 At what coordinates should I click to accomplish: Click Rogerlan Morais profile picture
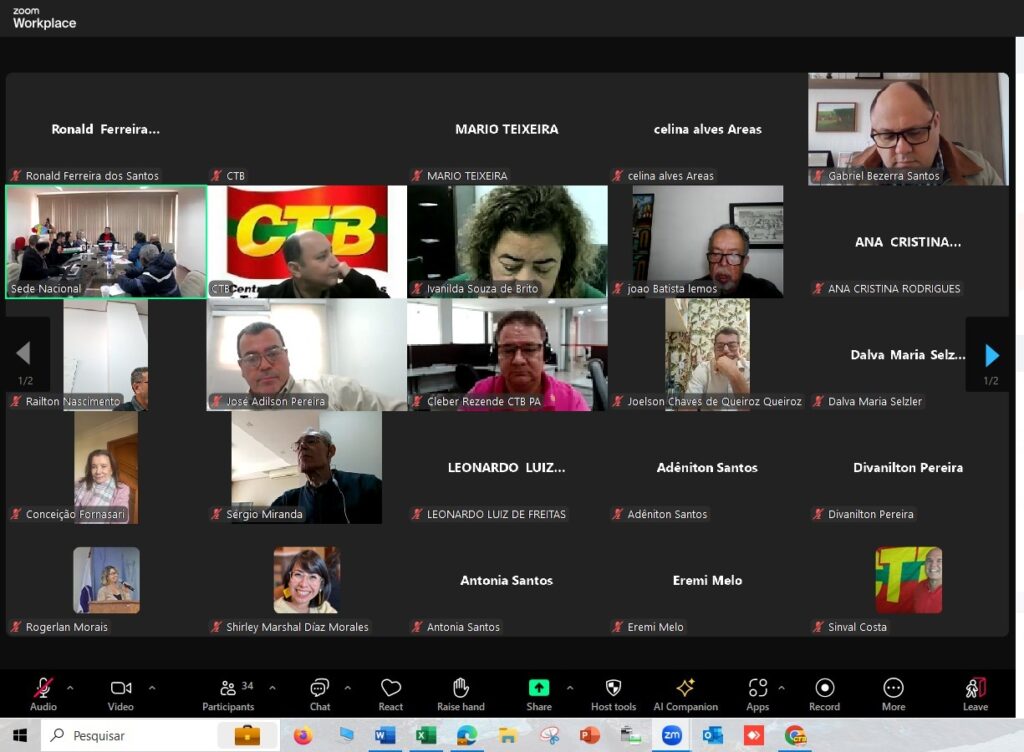point(106,580)
